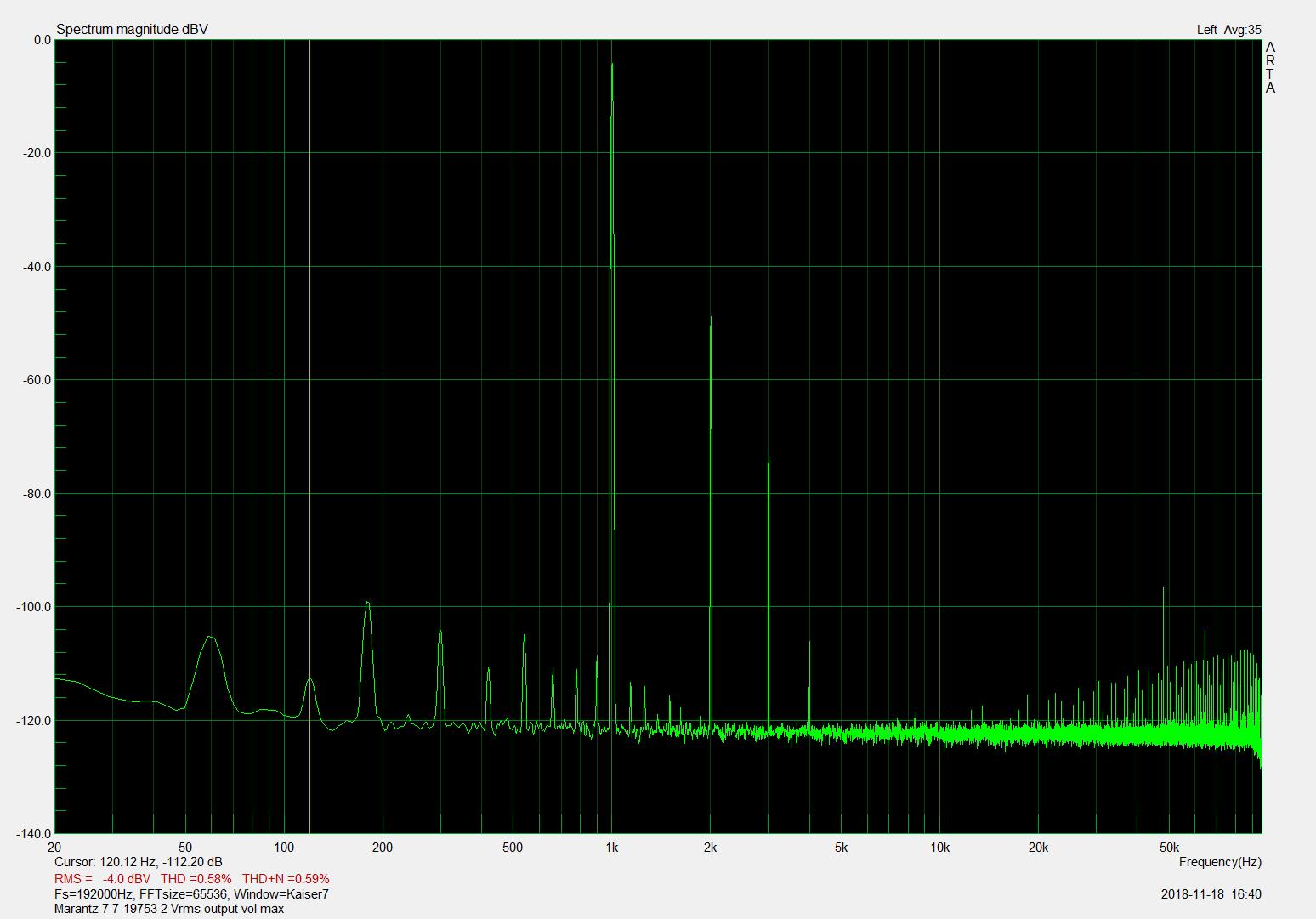Click the 'THD+N =0.59%' readout
This screenshot has width=1316, height=919.
click(286, 878)
